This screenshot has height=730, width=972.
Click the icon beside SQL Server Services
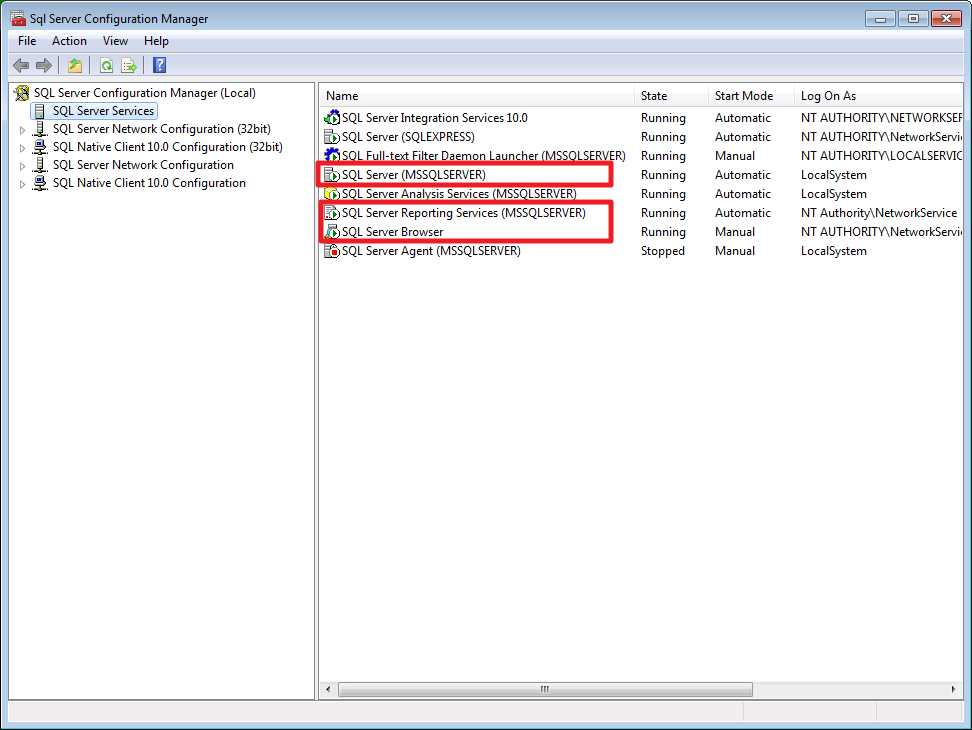(40, 111)
